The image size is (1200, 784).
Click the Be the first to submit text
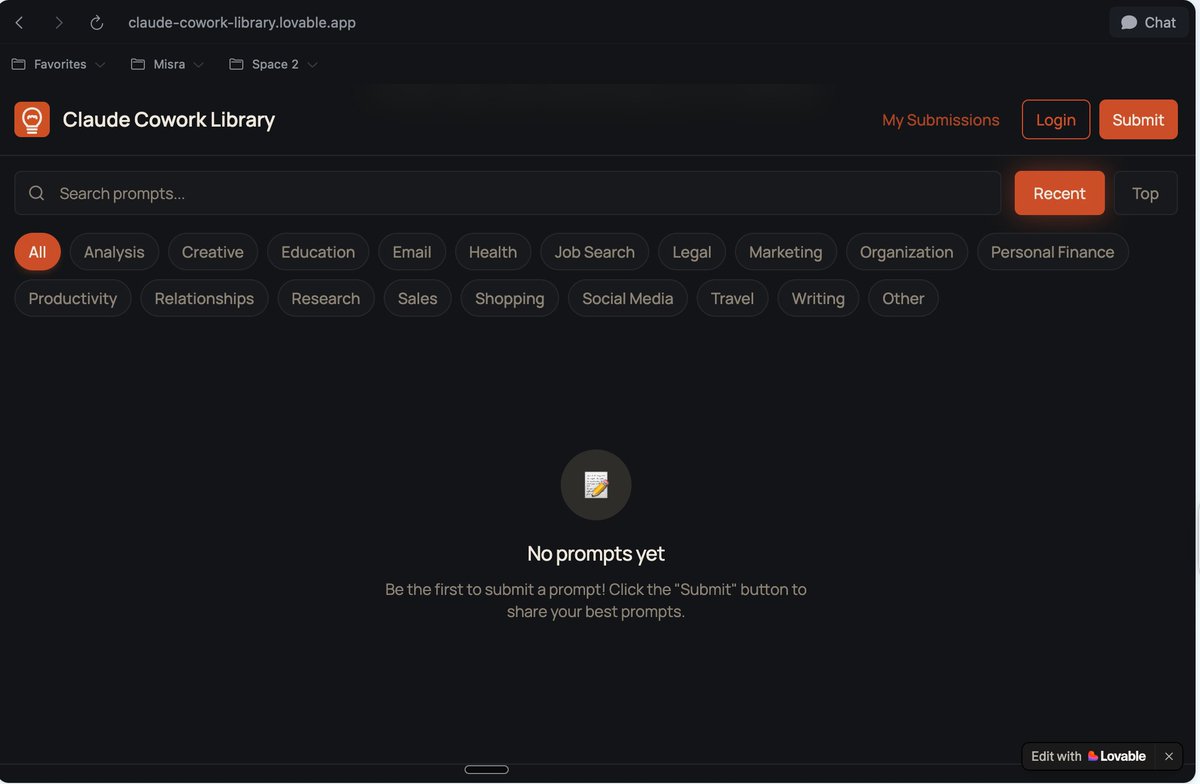pyautogui.click(x=596, y=600)
